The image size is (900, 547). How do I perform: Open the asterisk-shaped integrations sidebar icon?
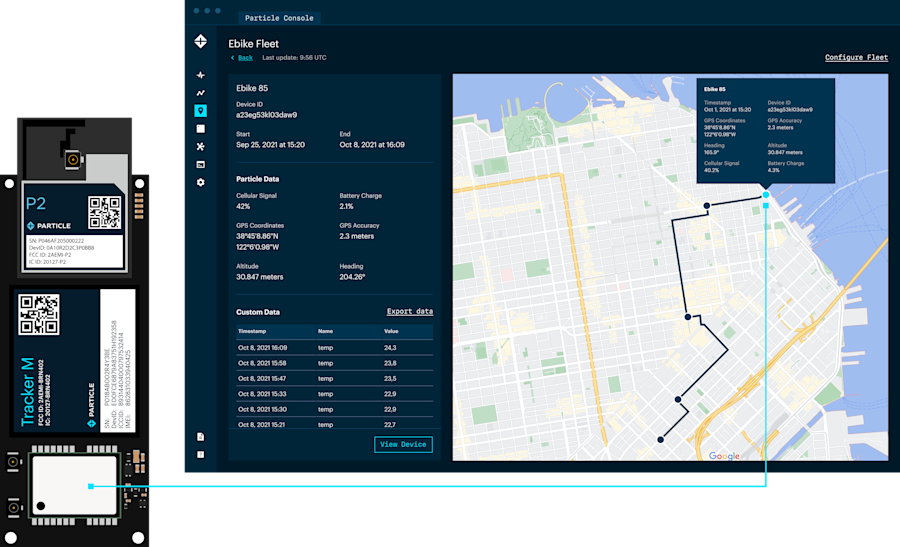point(200,146)
